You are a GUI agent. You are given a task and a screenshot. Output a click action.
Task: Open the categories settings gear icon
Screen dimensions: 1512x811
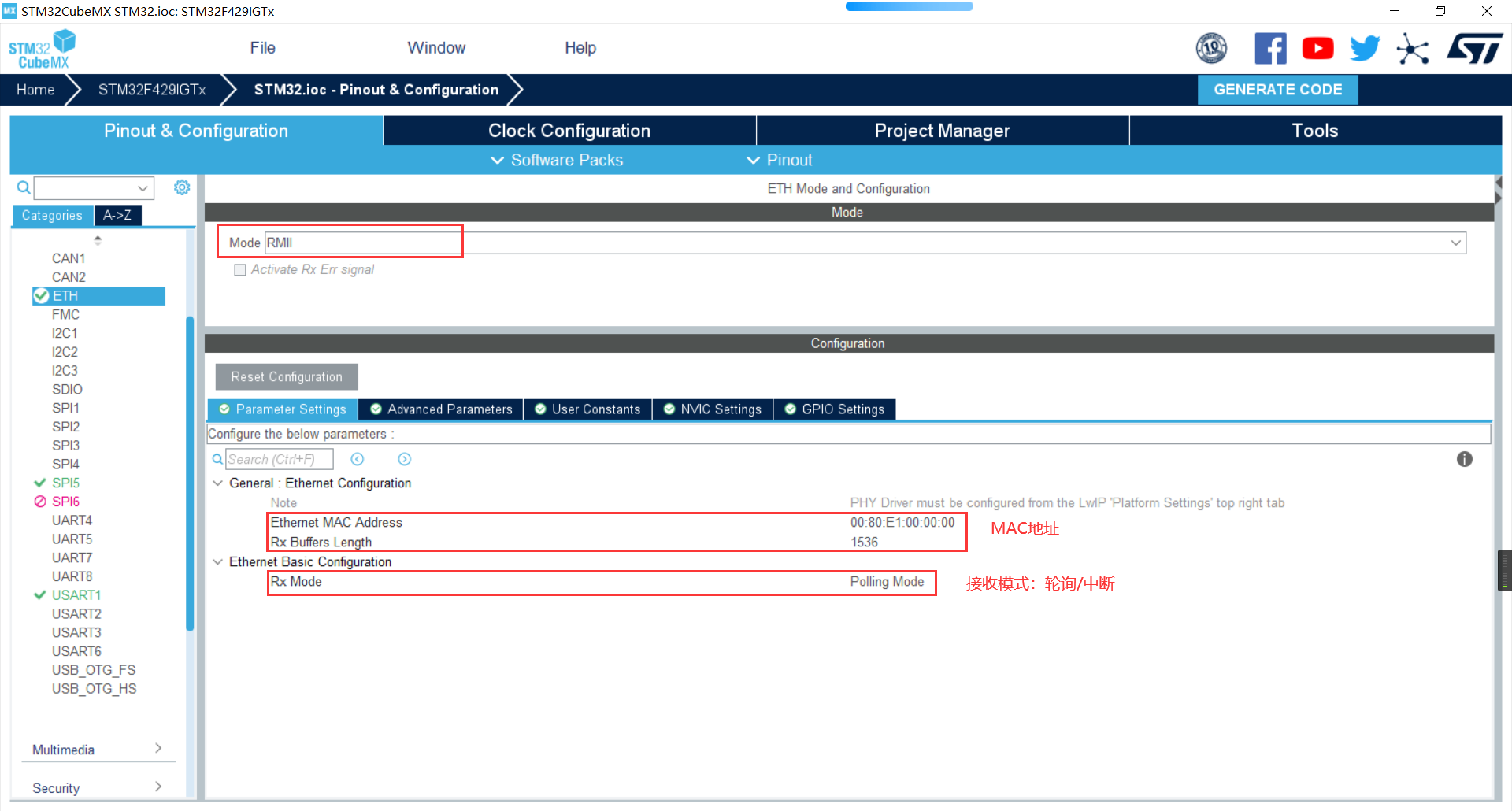click(x=182, y=187)
